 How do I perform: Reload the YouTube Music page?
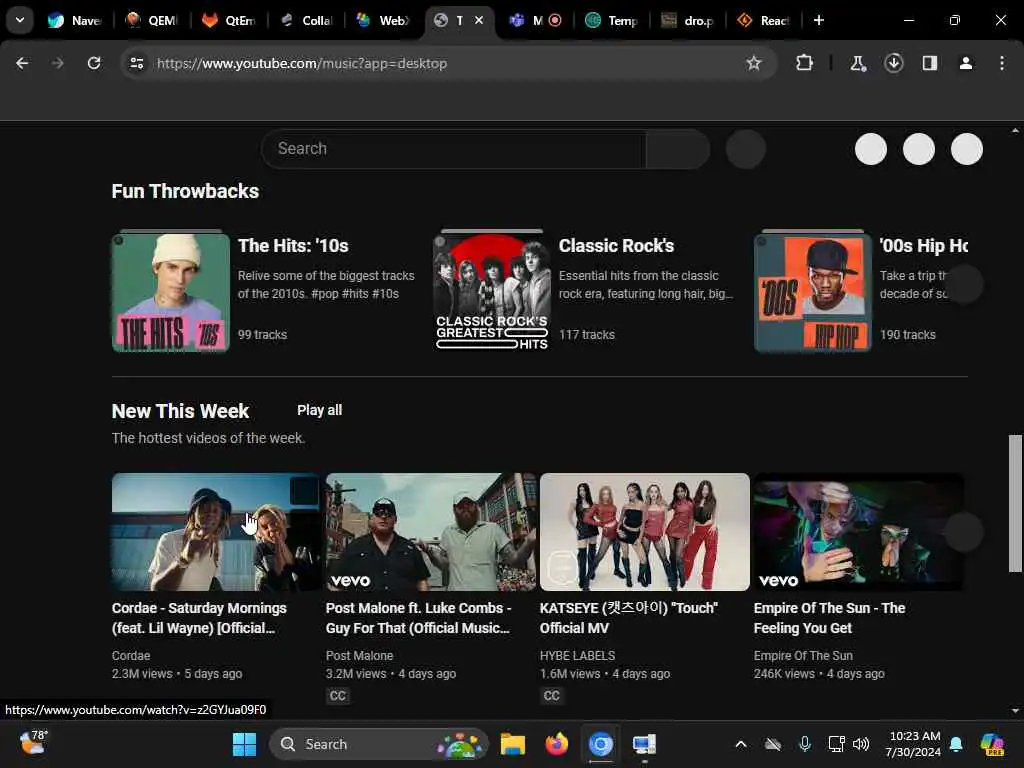(x=94, y=63)
